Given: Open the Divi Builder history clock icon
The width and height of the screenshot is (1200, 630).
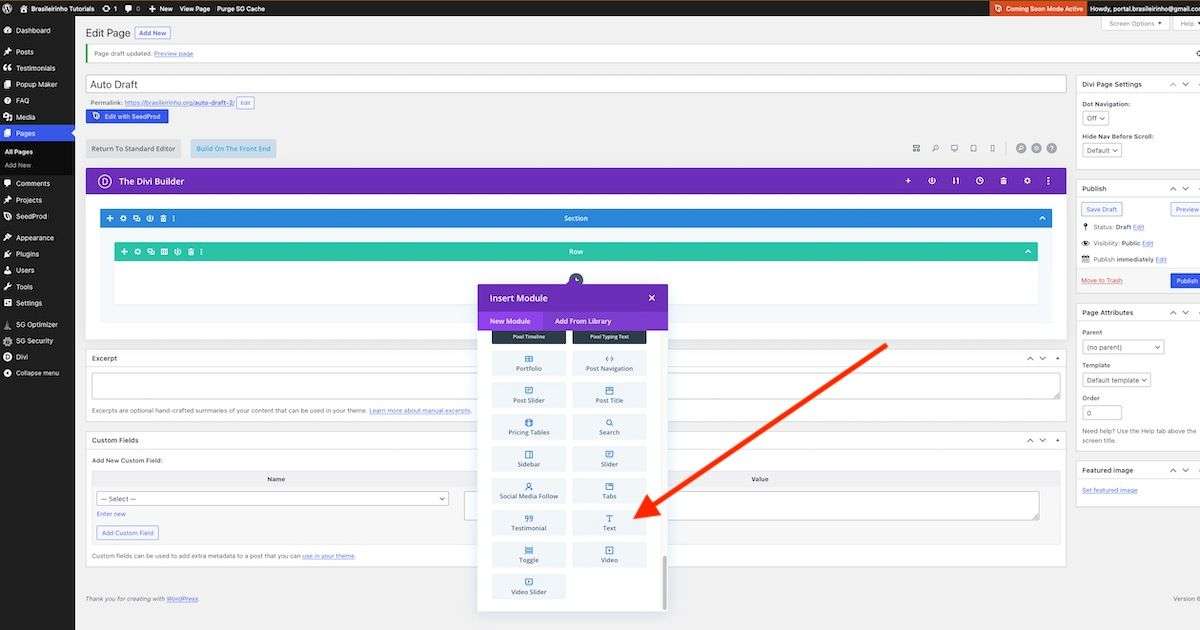Looking at the screenshot, I should coord(979,181).
